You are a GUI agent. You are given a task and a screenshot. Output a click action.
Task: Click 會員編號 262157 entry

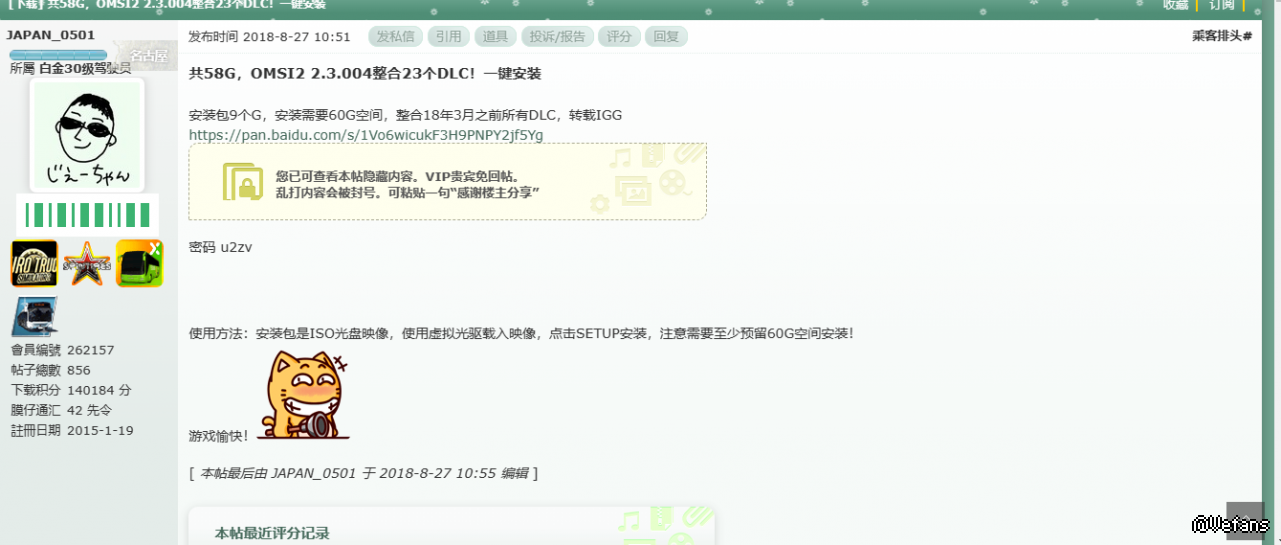63,350
